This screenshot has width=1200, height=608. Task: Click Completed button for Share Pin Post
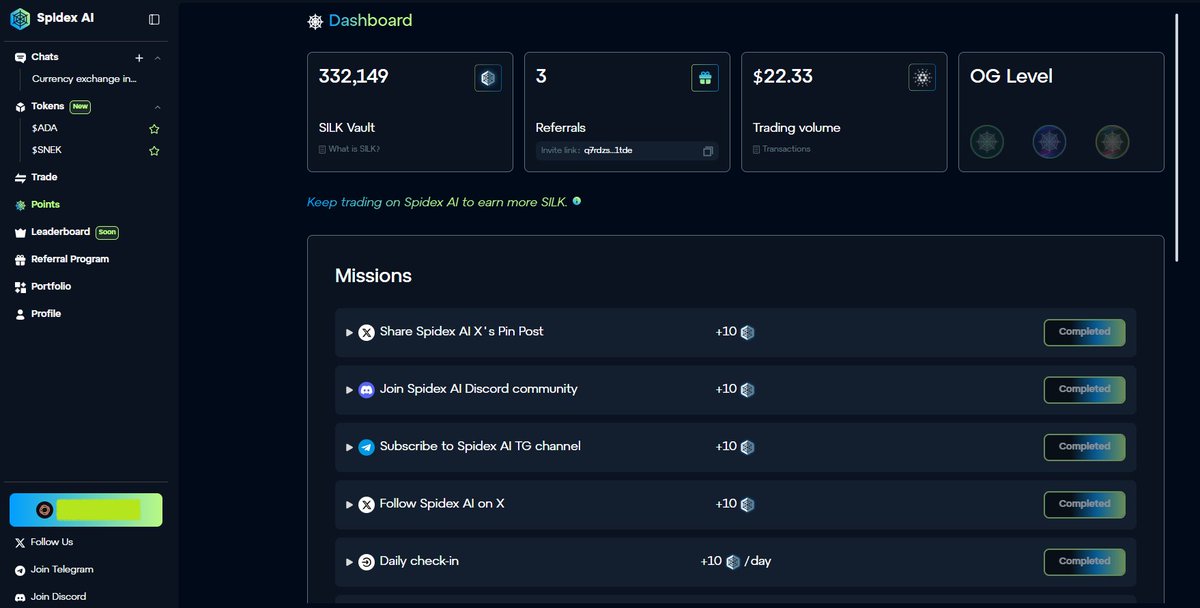click(1085, 332)
